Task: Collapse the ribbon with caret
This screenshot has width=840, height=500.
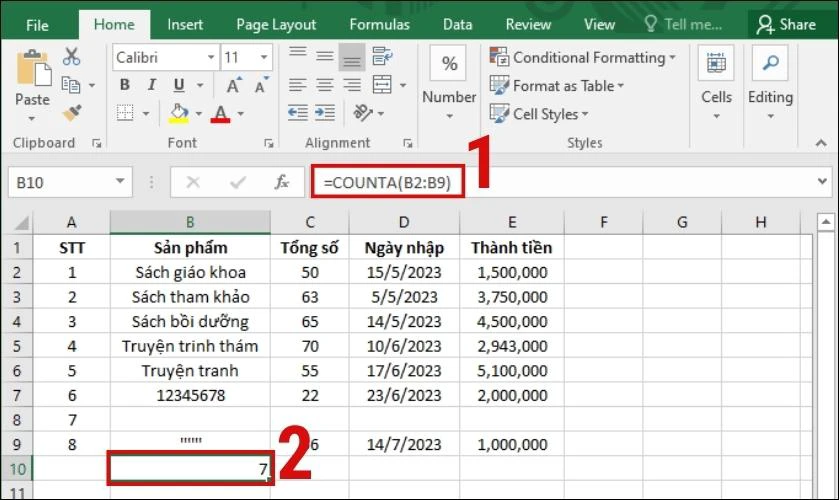Action: coord(821,143)
